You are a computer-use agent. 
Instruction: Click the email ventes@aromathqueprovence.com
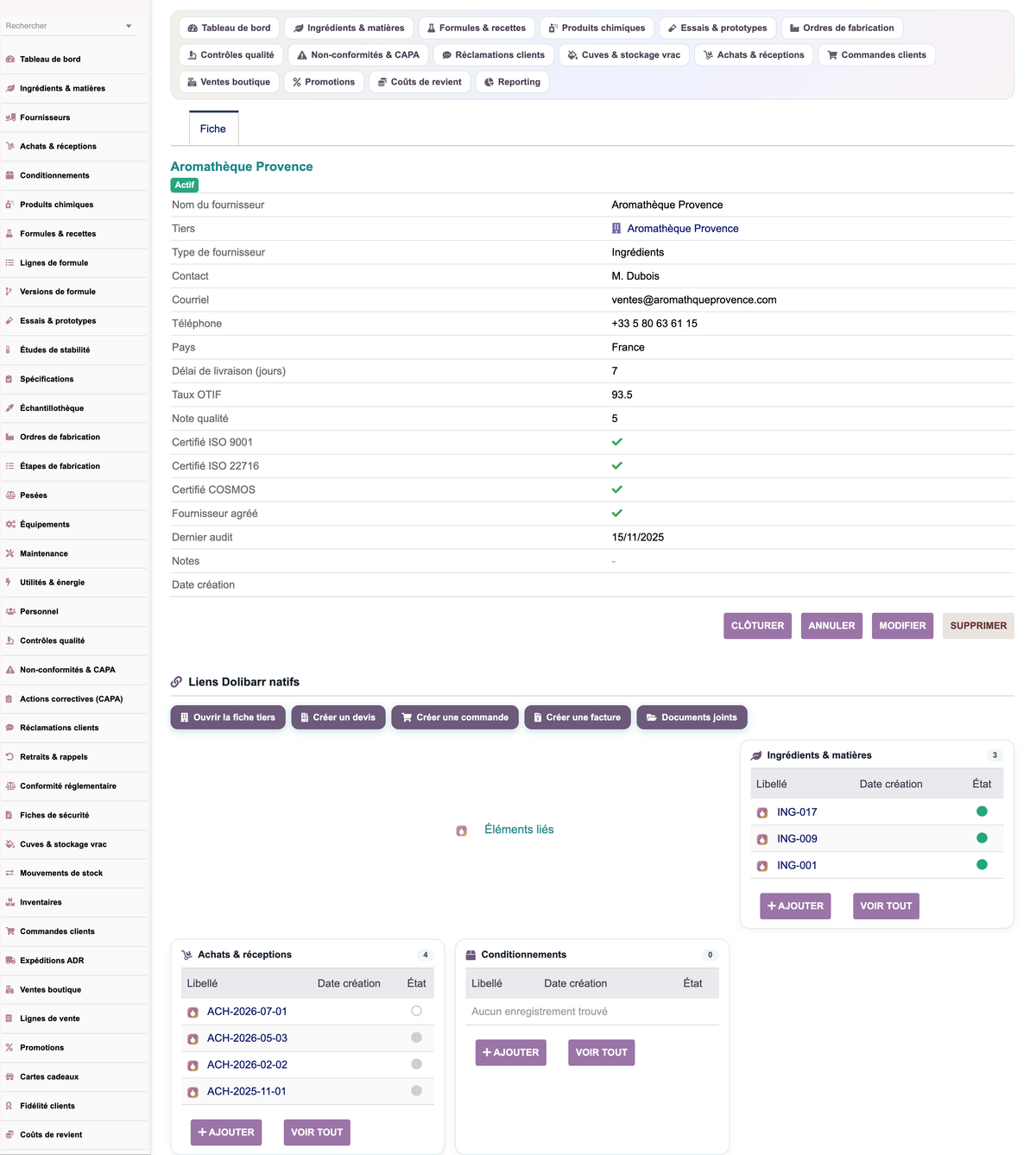click(694, 300)
